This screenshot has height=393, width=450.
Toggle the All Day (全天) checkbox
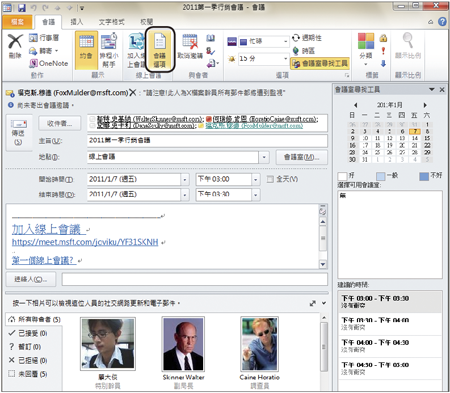point(270,179)
